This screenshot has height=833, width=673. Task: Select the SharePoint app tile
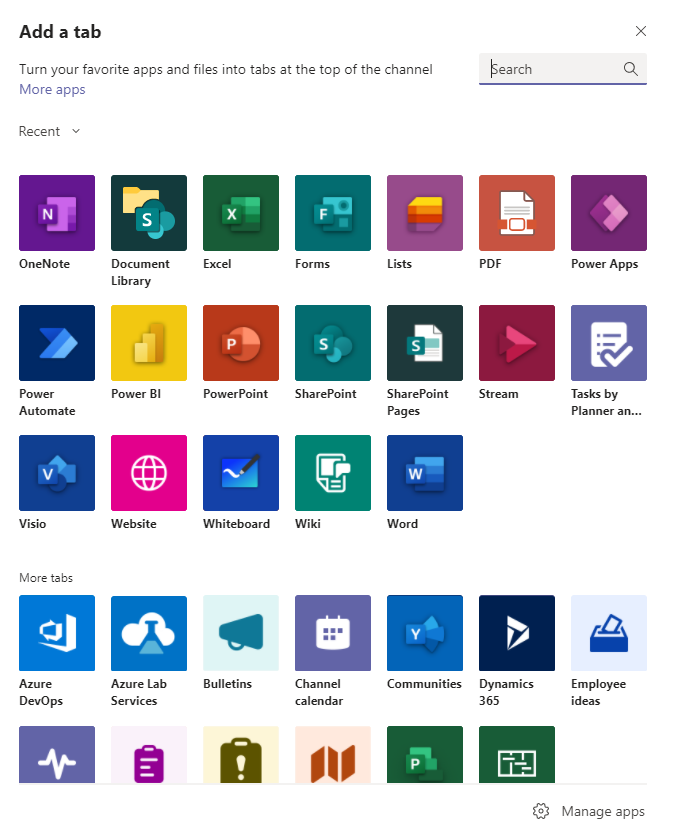333,343
